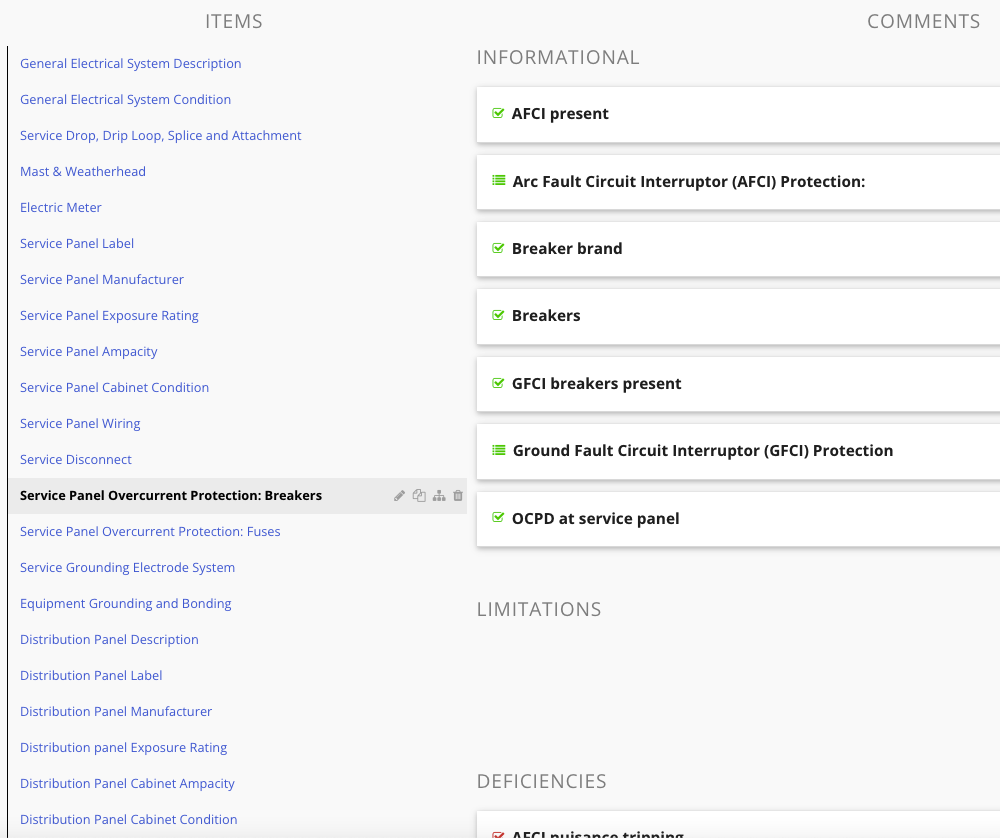
Task: Click the COMMENTS column heading
Action: (x=923, y=22)
